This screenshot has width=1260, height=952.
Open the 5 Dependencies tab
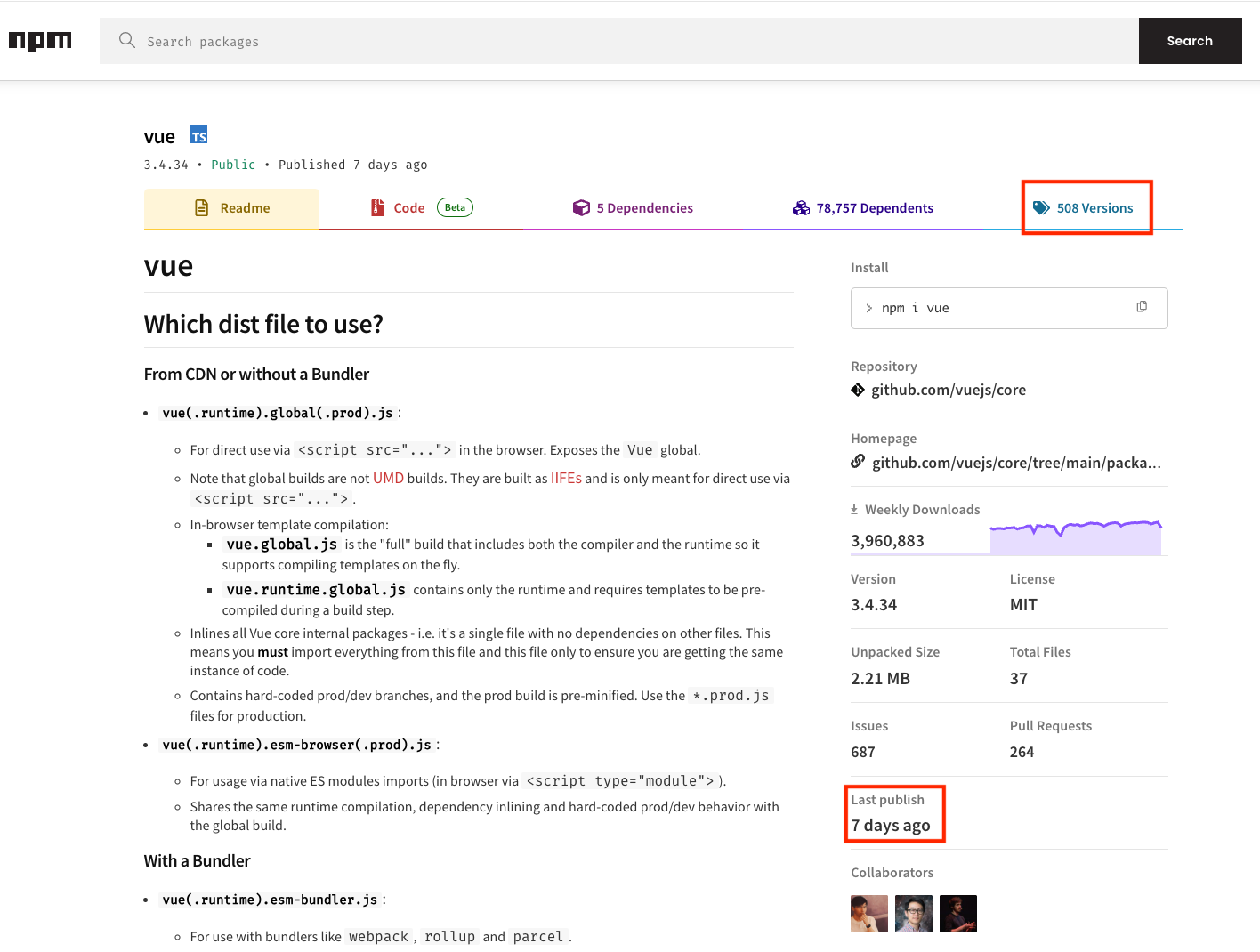pos(633,208)
